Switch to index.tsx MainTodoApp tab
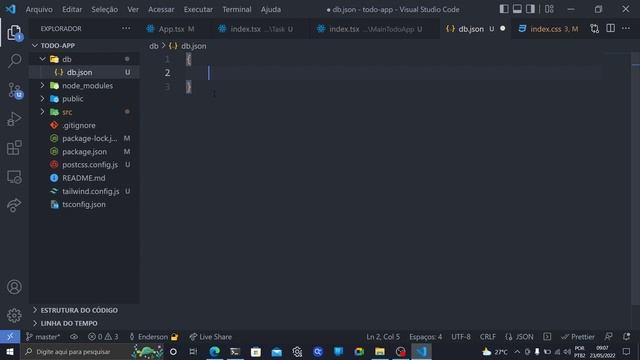The image size is (640, 360). click(371, 29)
